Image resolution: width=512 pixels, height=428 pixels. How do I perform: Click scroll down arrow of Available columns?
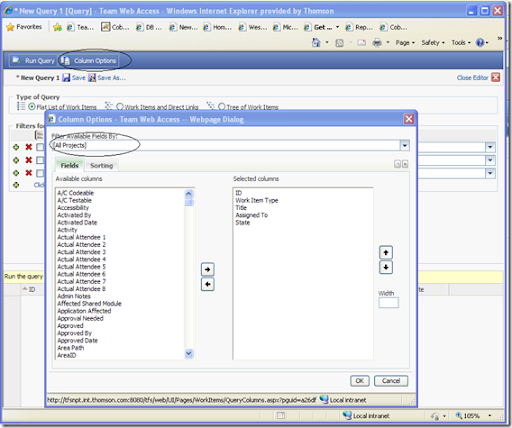(189, 354)
